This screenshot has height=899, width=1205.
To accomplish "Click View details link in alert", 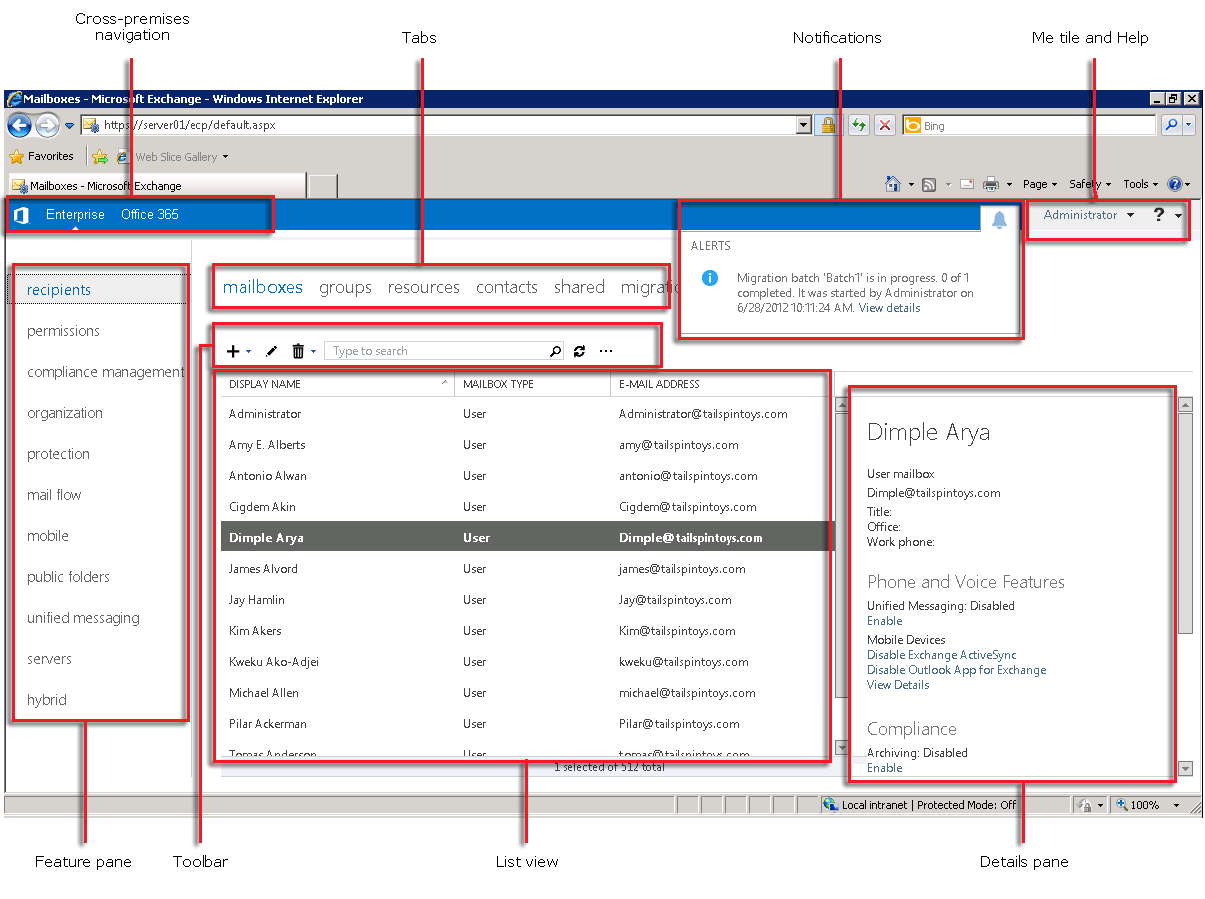I will (889, 308).
